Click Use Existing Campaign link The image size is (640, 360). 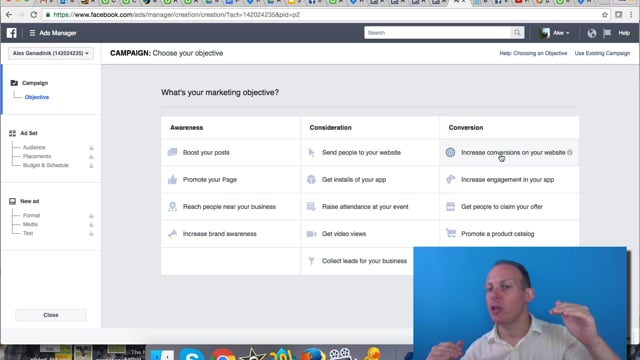point(602,53)
